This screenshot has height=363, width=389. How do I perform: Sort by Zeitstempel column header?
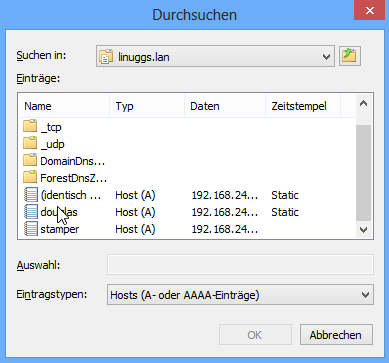[303, 106]
